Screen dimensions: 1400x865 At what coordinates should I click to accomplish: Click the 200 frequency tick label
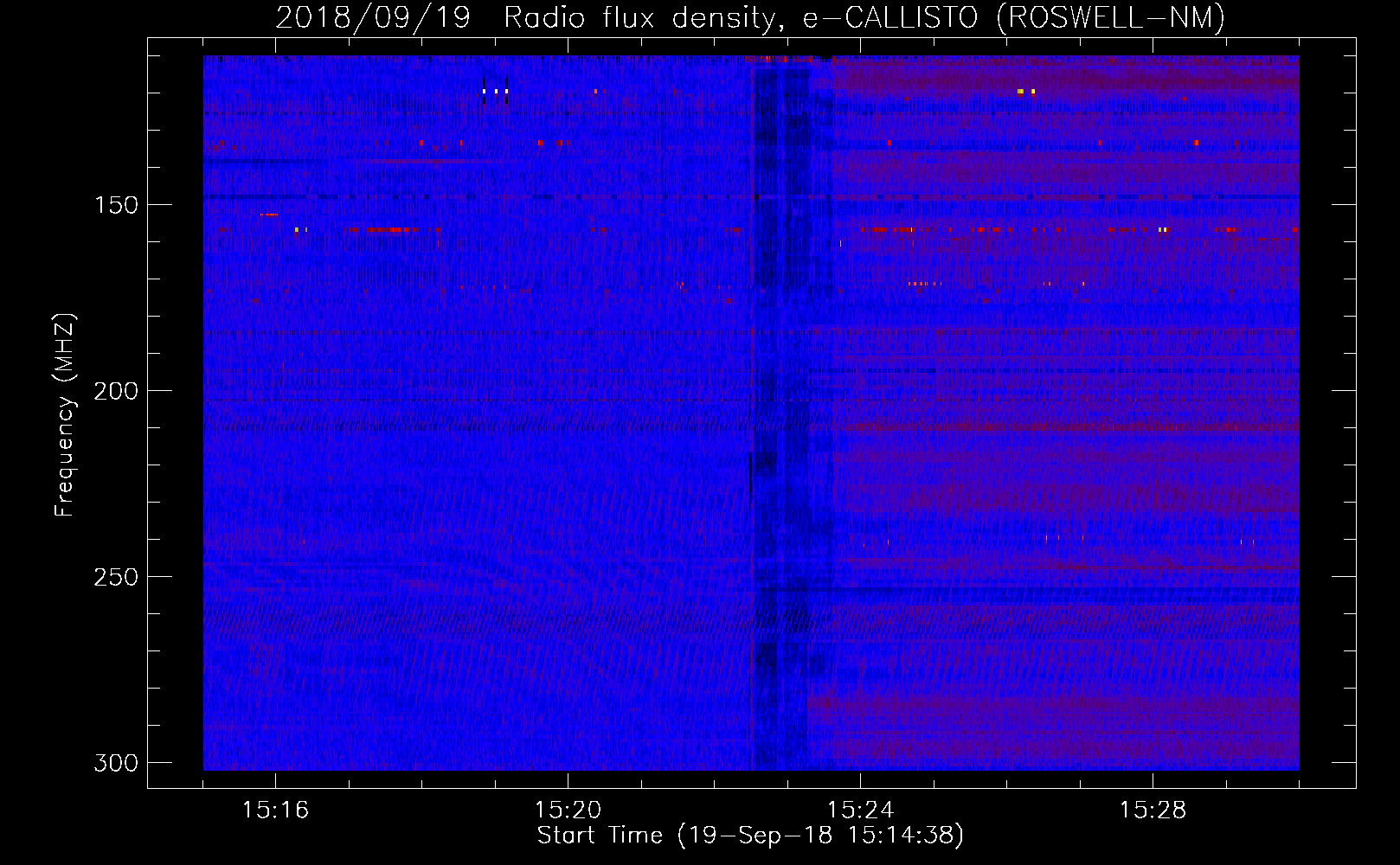pos(116,391)
